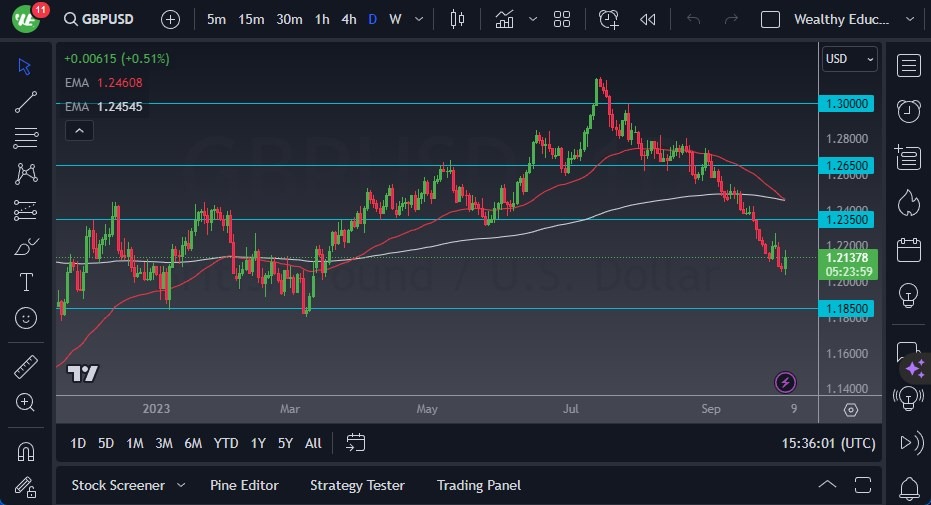Collapse the indicator legend on chart

78,130
